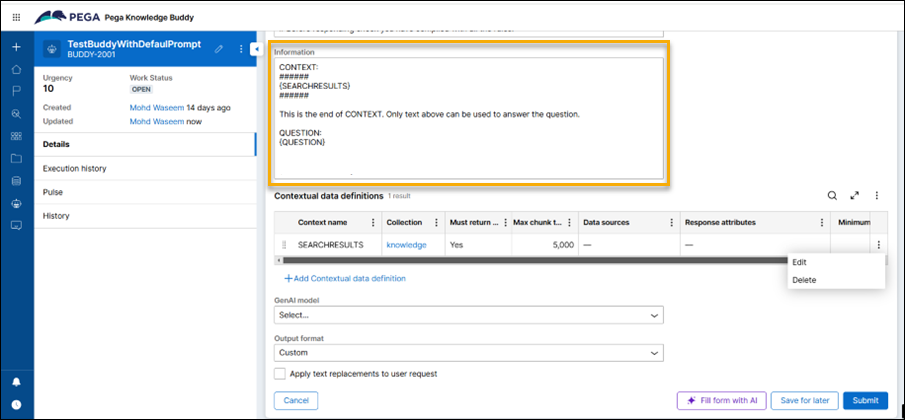This screenshot has width=905, height=420.
Task: Open Collection column menu
Action: pos(436,222)
